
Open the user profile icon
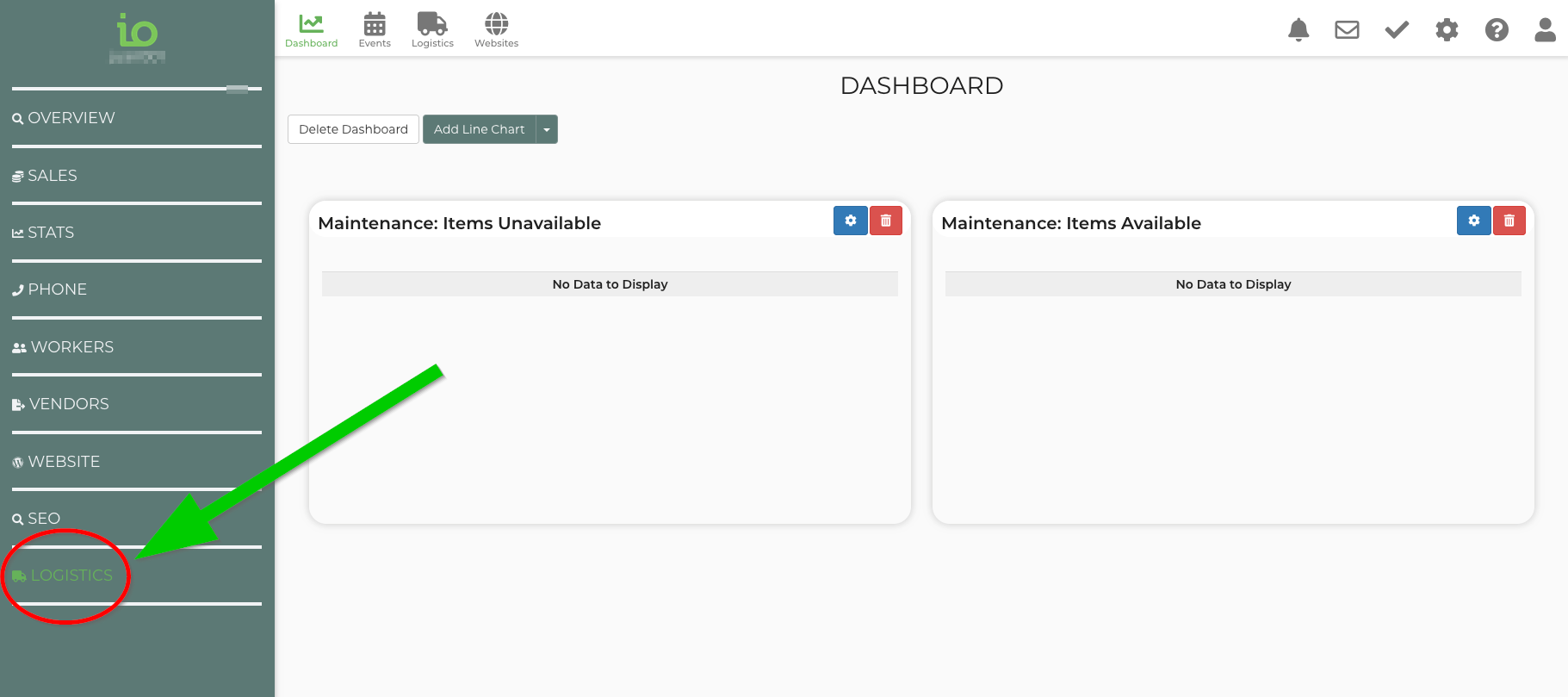(1545, 30)
